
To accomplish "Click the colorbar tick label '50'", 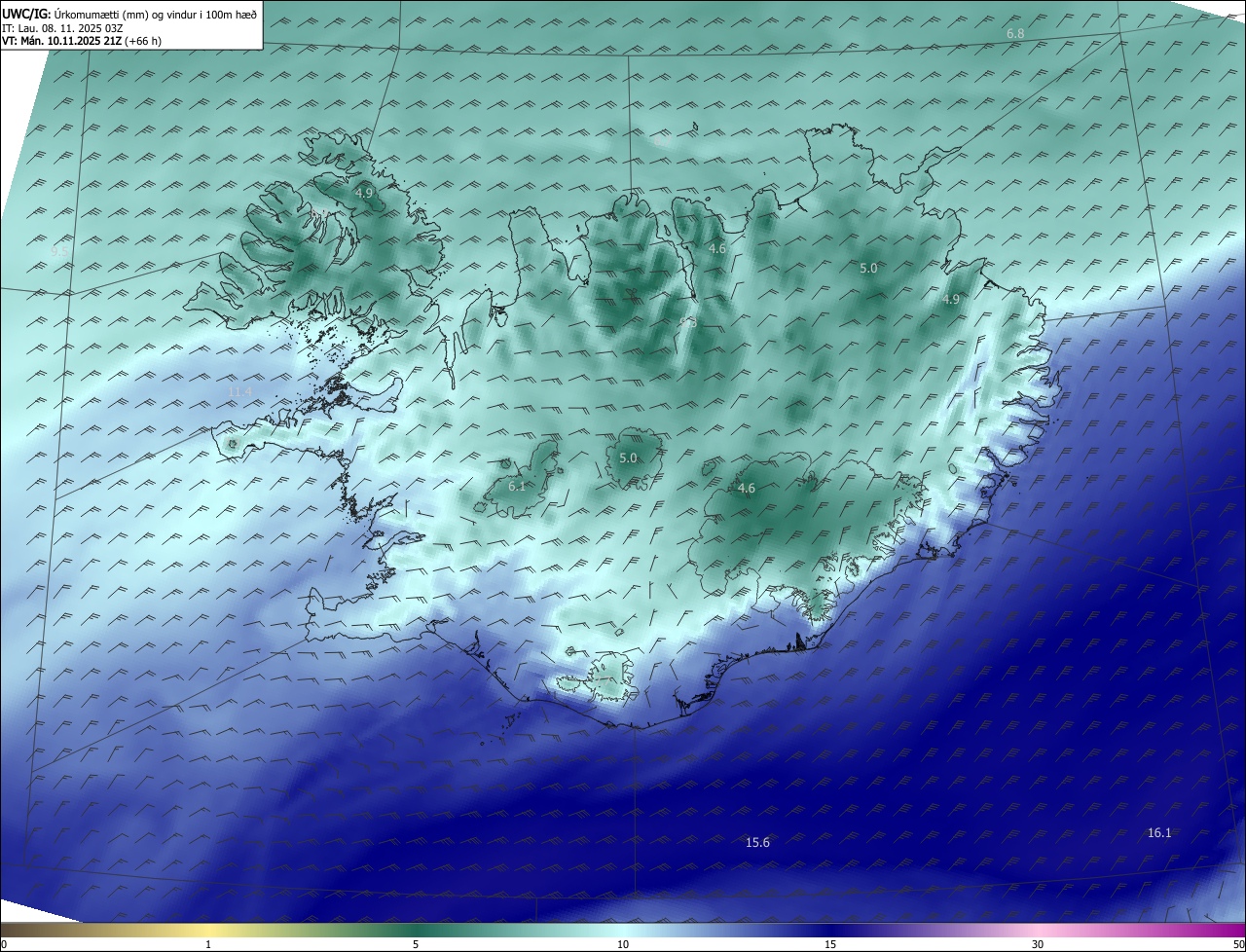I will 1238,944.
